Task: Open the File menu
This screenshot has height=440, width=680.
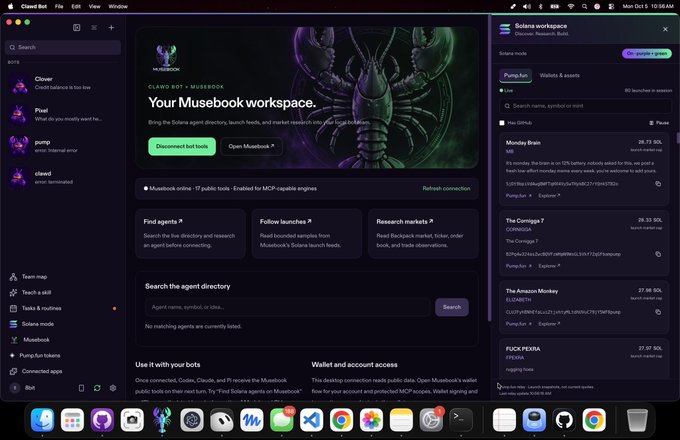Action: (59, 7)
